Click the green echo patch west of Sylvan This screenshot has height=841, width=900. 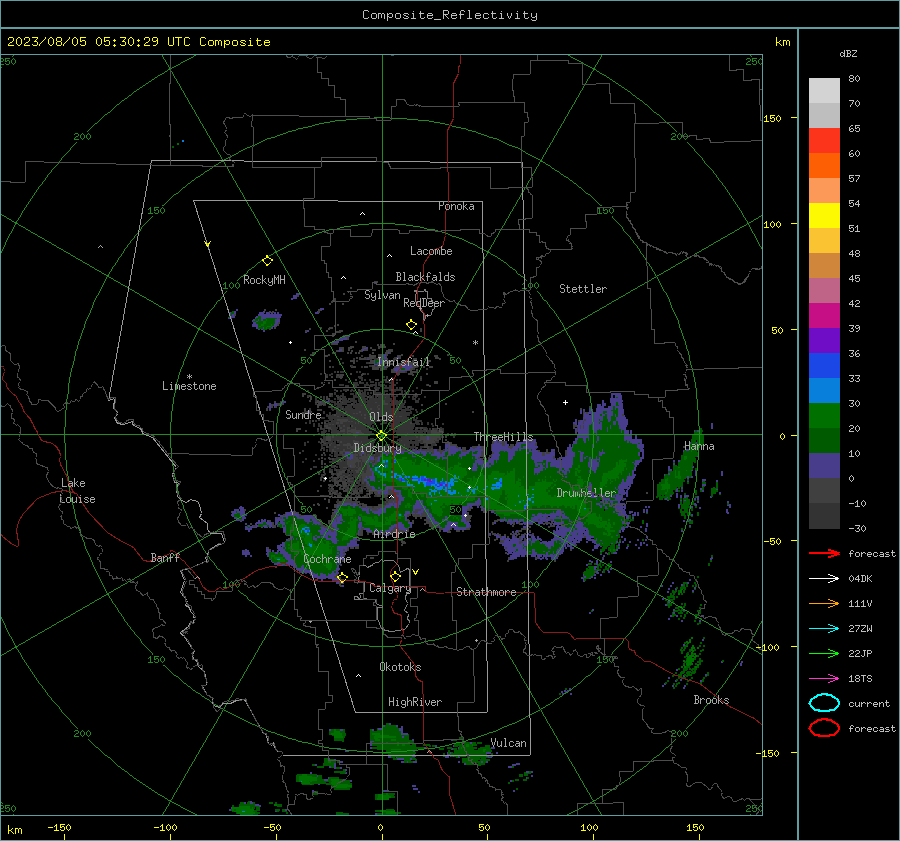pos(266,320)
